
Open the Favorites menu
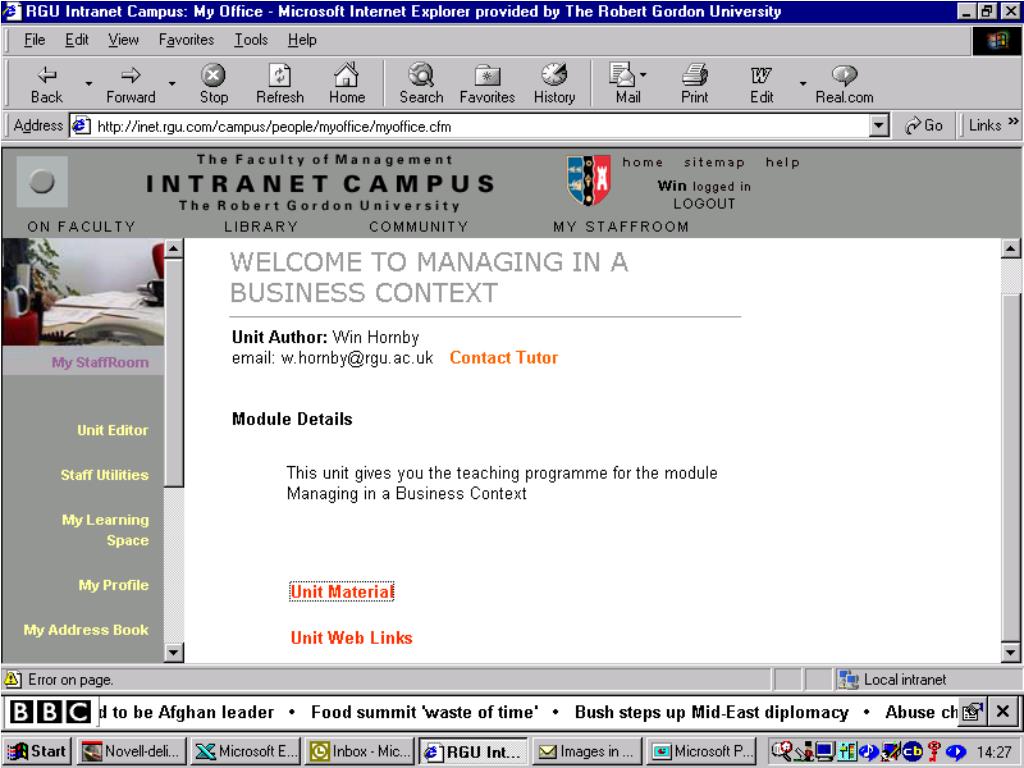186,40
